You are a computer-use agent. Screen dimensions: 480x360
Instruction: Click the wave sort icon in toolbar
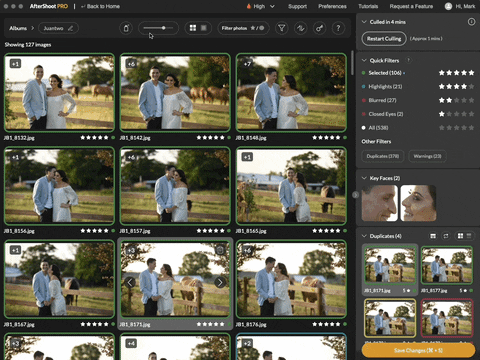[301, 28]
